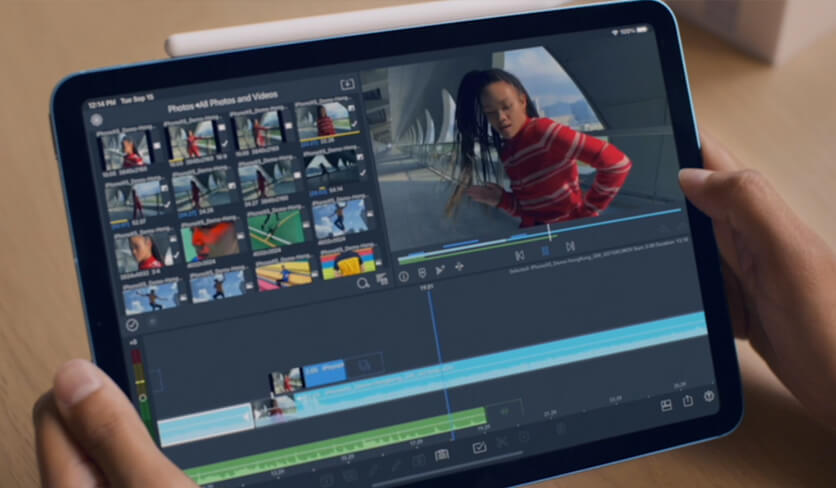The width and height of the screenshot is (836, 488).
Task: Select the green sports court library clip
Action: click(277, 230)
